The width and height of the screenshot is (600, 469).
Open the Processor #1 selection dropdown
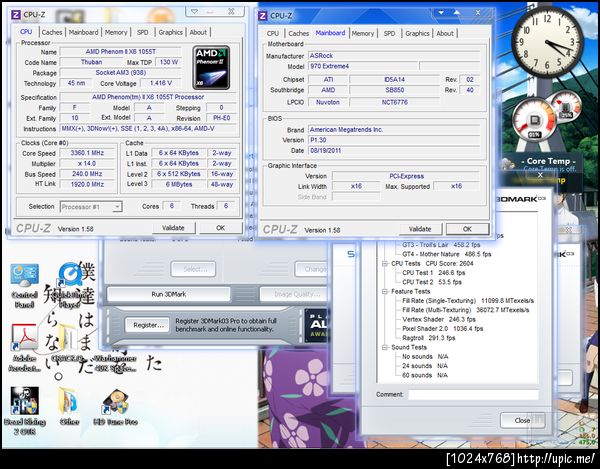(91, 207)
